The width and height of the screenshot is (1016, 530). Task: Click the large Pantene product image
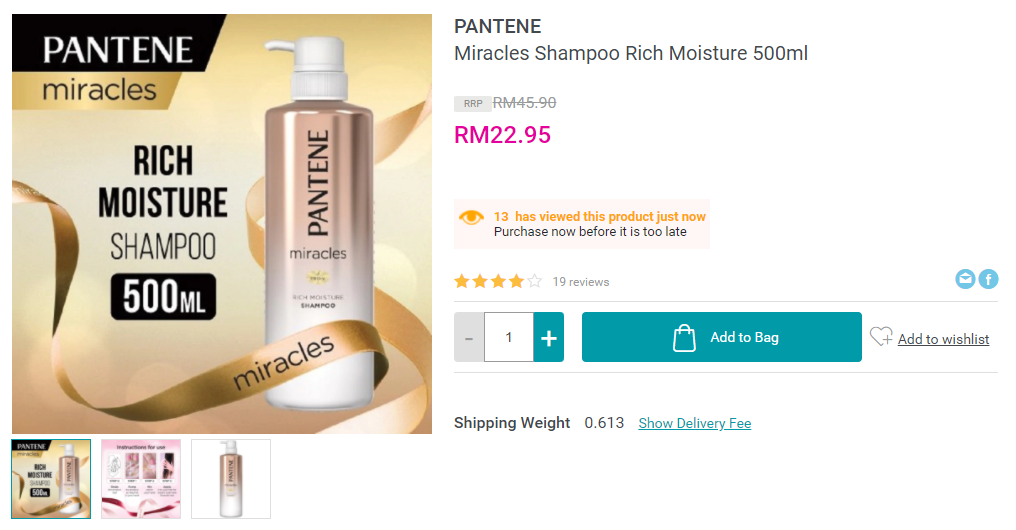(x=222, y=224)
